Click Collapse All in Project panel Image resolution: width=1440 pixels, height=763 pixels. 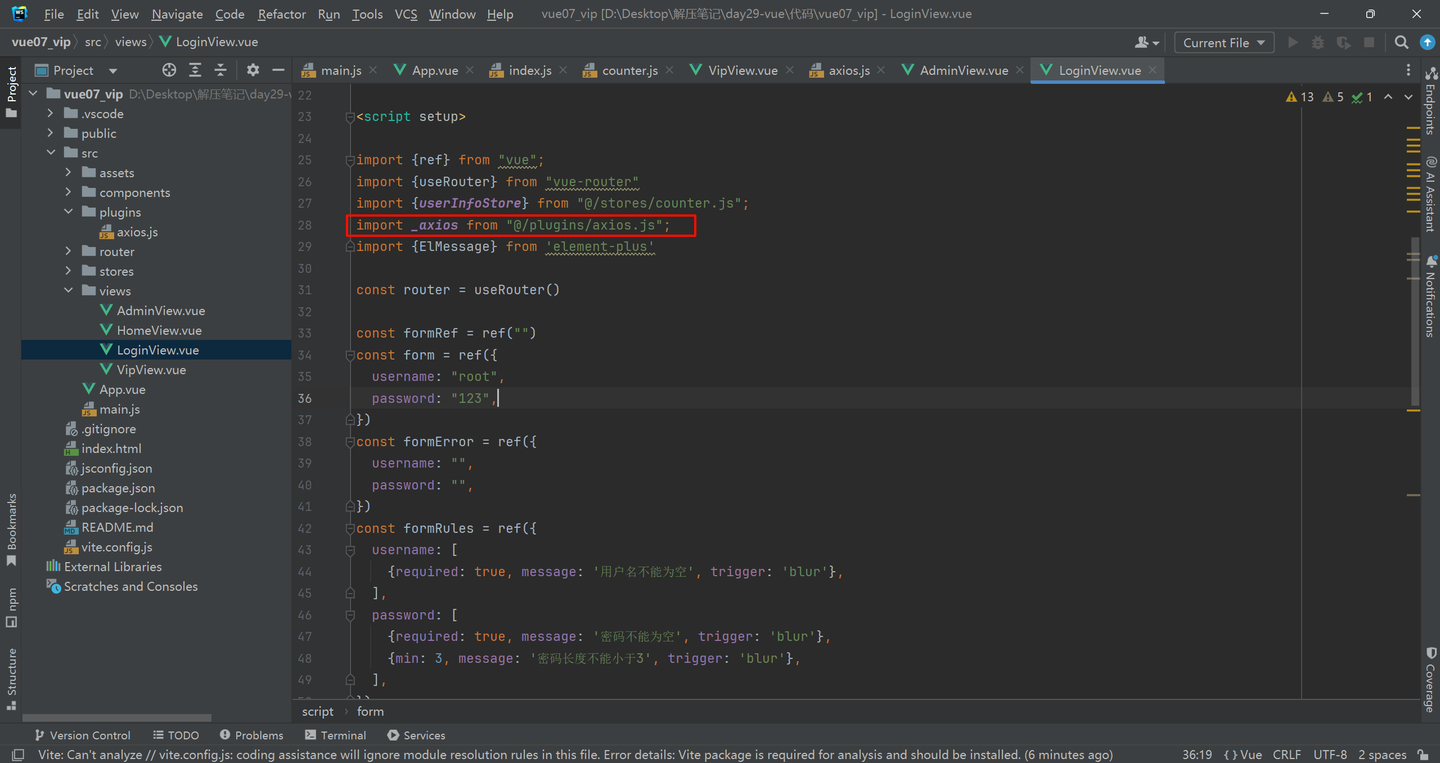click(221, 70)
